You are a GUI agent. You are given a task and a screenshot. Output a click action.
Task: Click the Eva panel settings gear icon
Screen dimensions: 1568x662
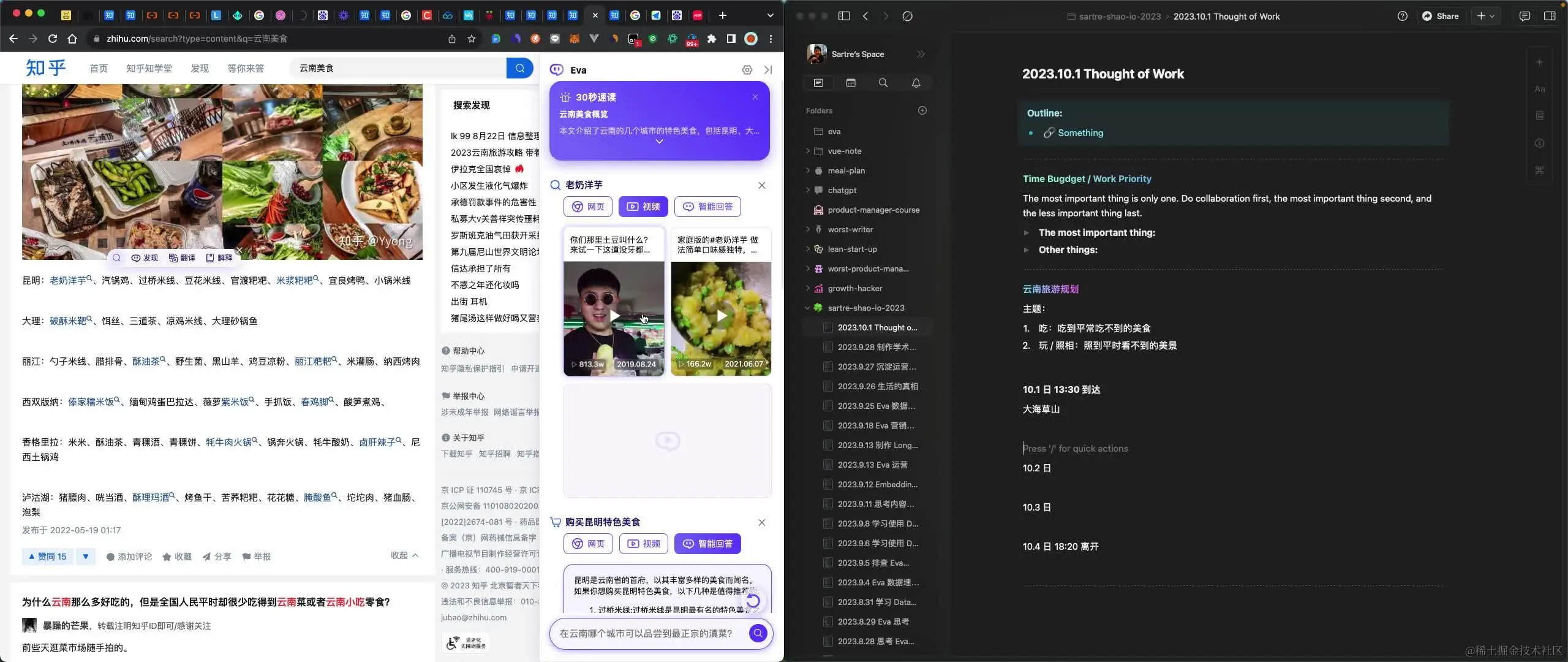(747, 70)
